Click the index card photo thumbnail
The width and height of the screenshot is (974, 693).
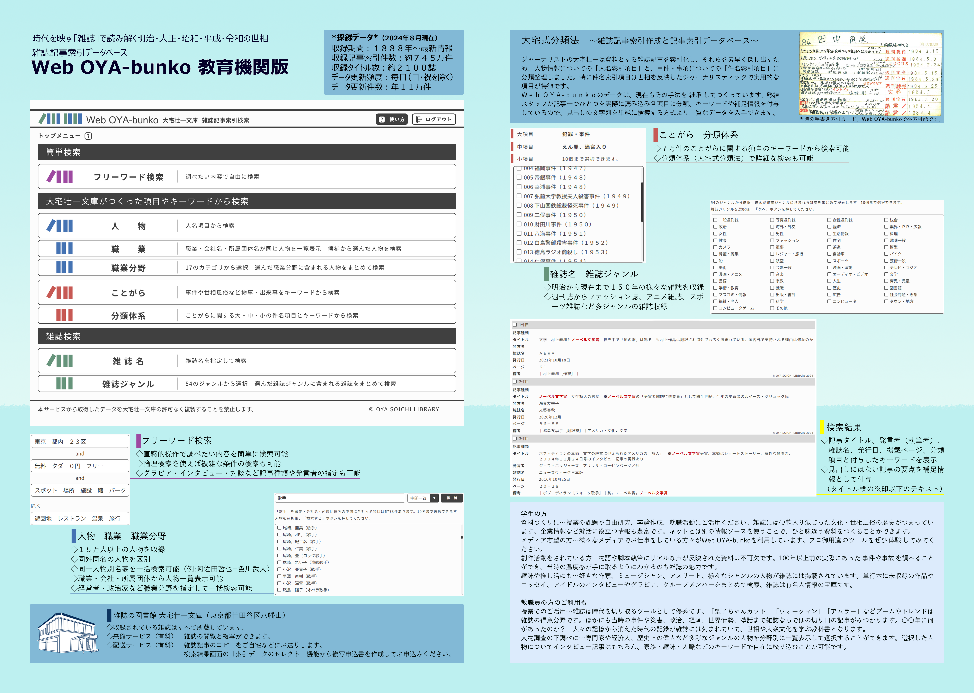[870, 75]
